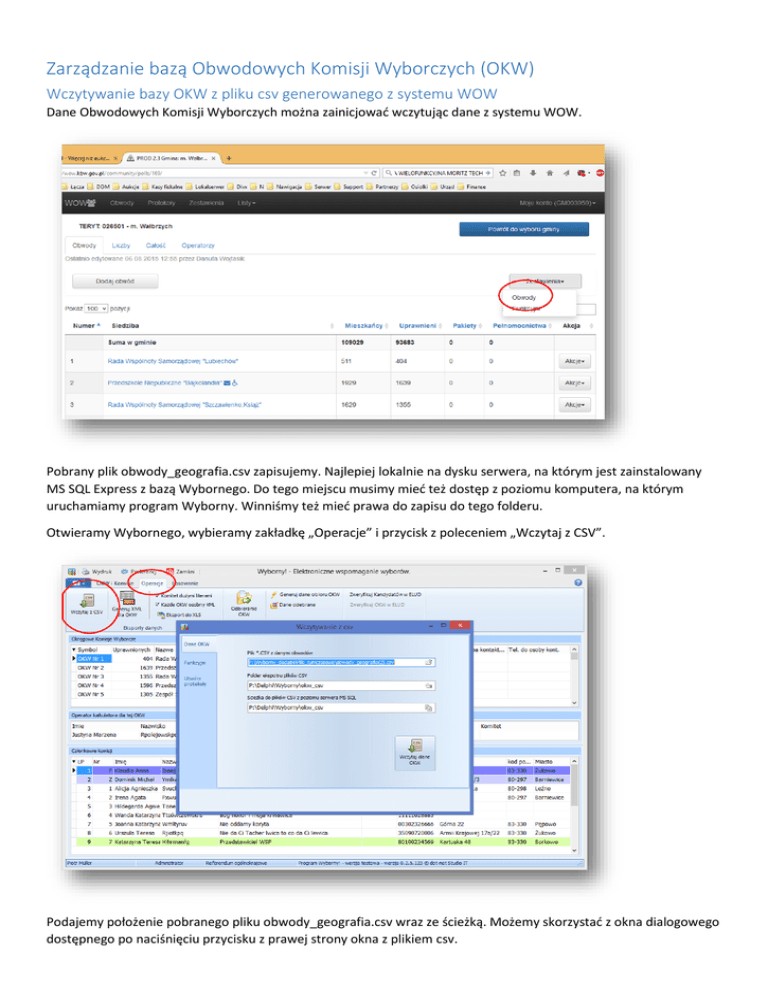Click browse icon beside CSV file path

coord(428,661)
